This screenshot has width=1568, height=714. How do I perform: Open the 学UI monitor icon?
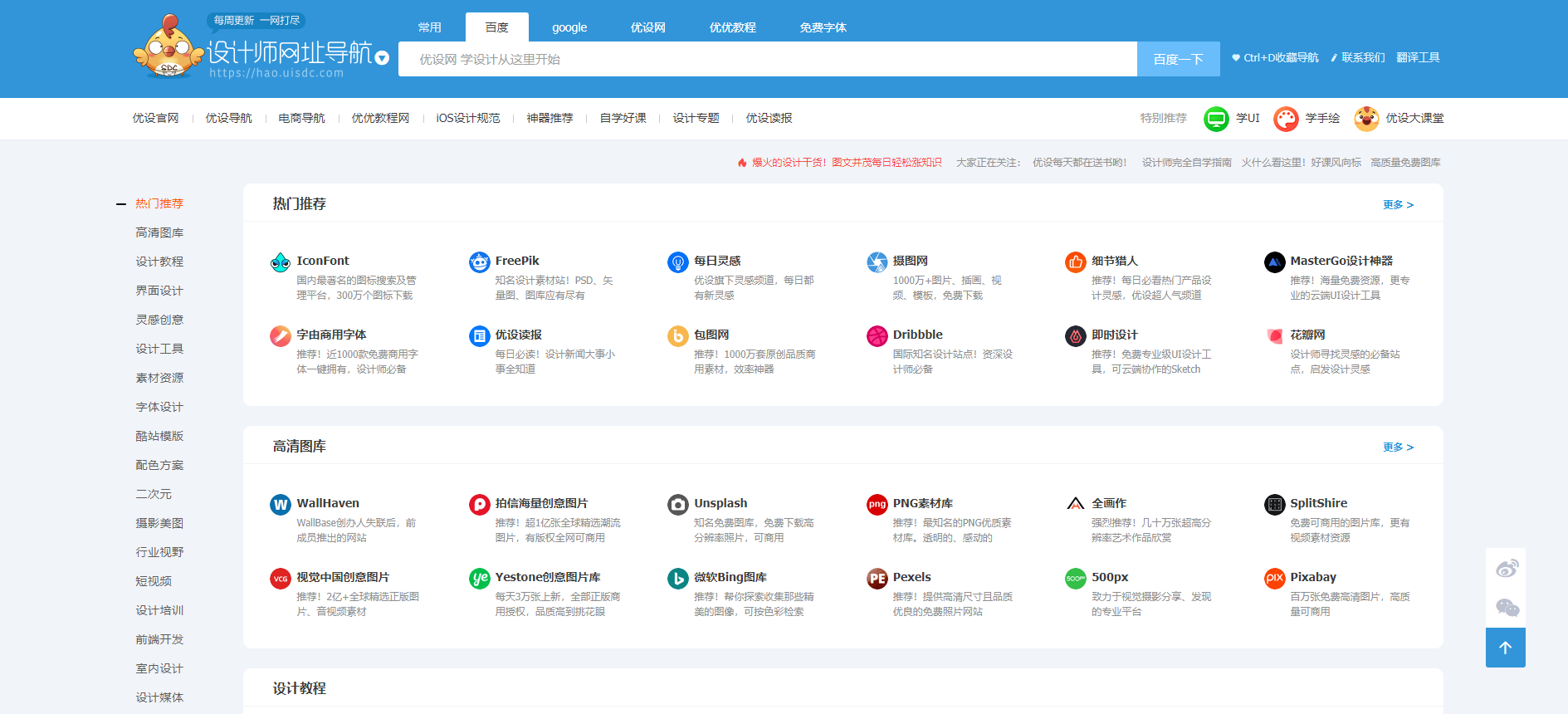pyautogui.click(x=1216, y=119)
